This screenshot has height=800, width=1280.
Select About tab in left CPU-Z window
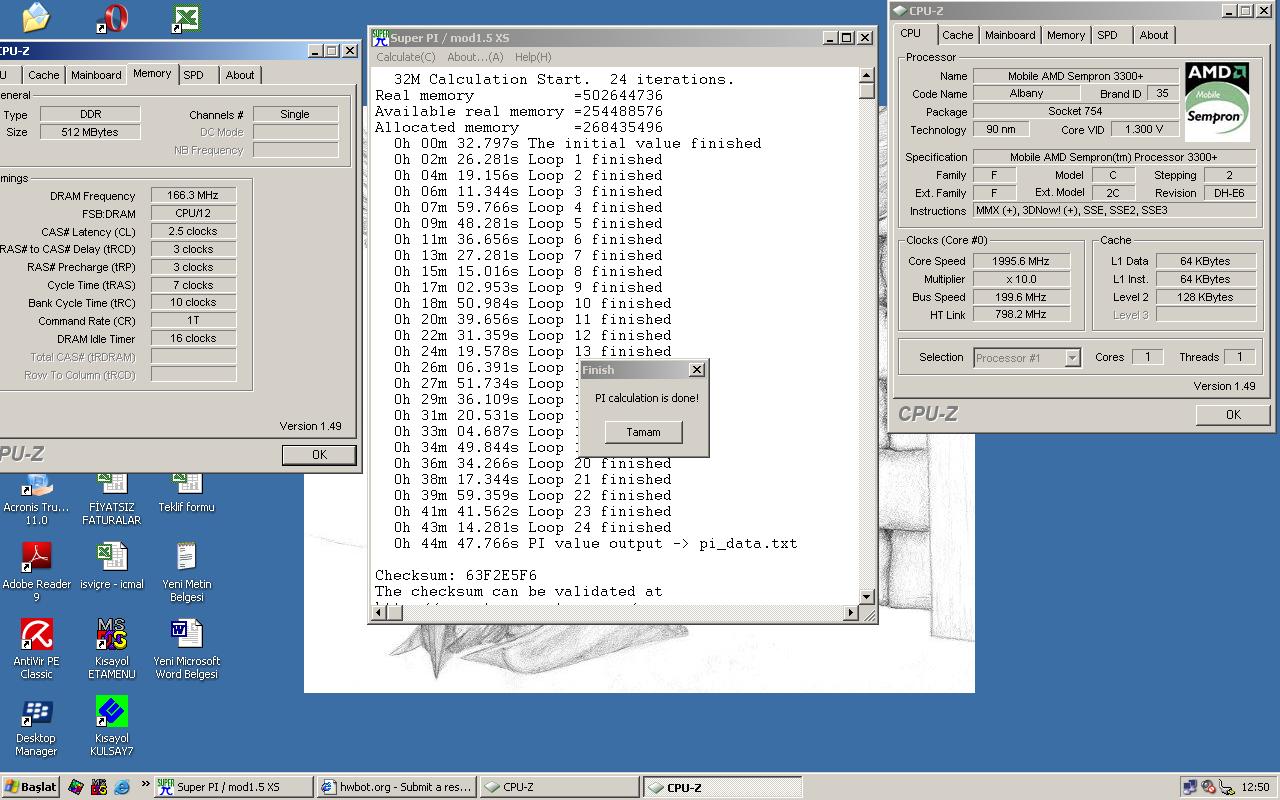coord(240,75)
